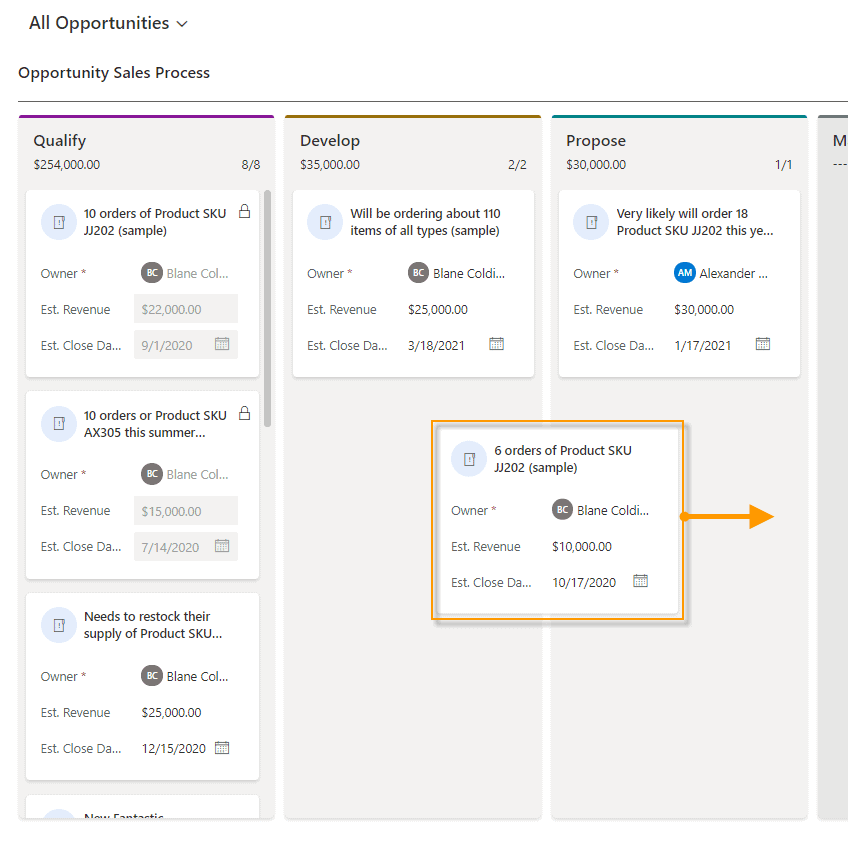The width and height of the screenshot is (848, 841).
Task: Click the Propose column total $30,000.00 under the header
Action: tap(596, 164)
